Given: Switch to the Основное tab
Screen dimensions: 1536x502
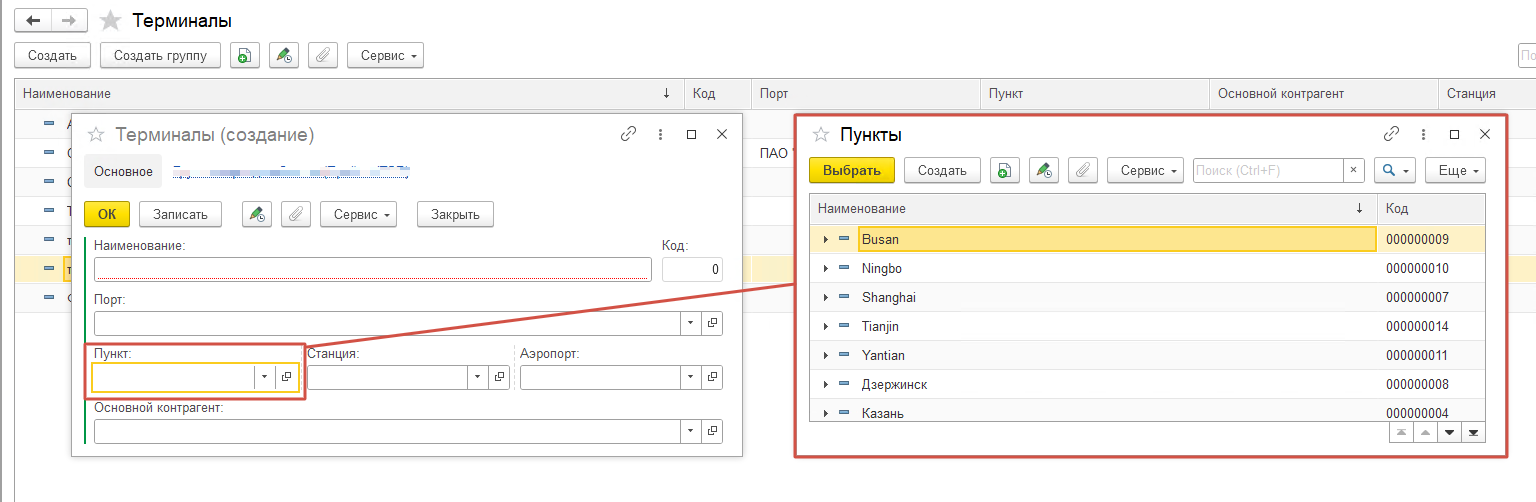Looking at the screenshot, I should (x=123, y=171).
